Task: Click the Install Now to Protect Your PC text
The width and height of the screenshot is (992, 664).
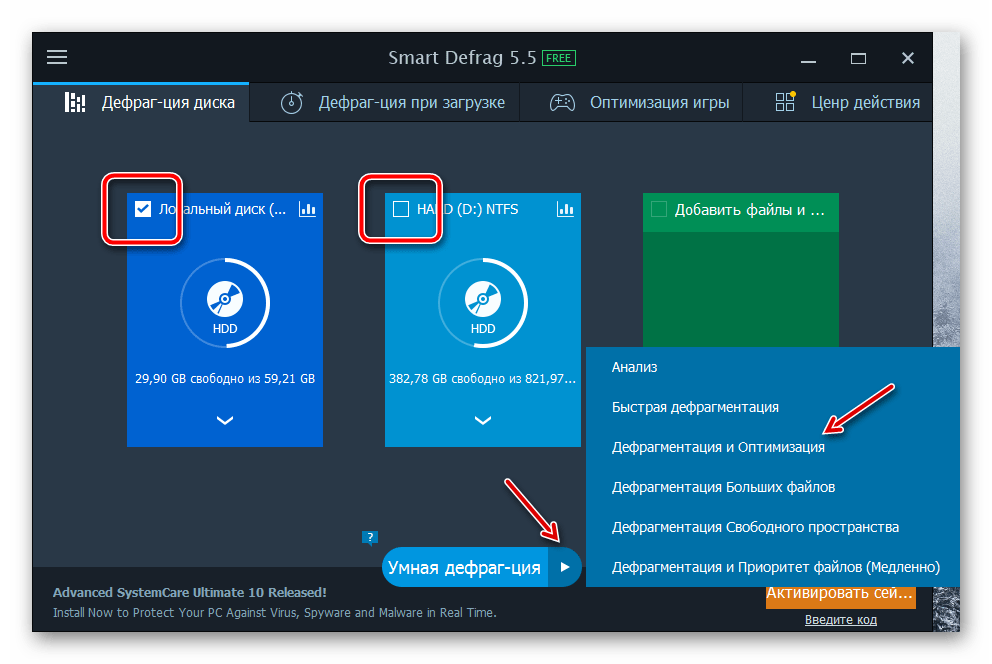Action: tap(275, 613)
